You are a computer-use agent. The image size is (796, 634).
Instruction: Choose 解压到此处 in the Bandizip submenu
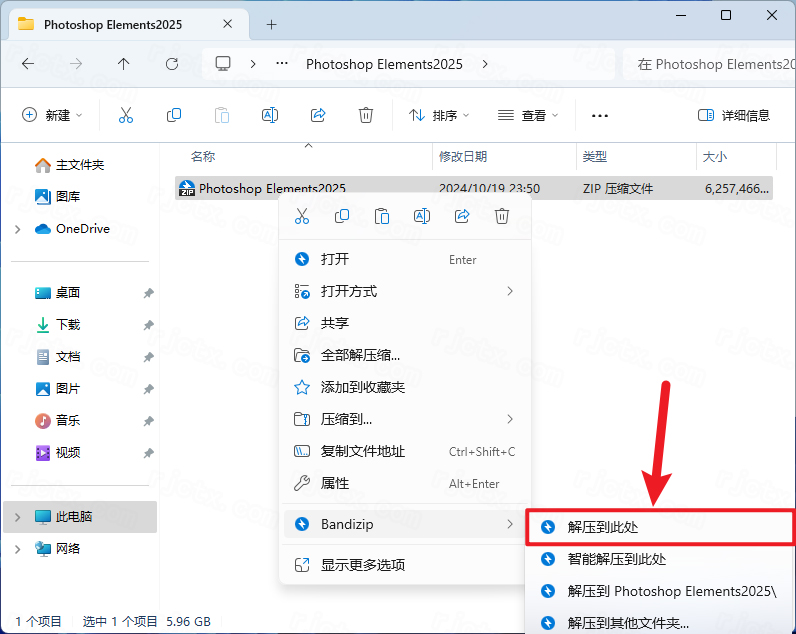point(660,527)
